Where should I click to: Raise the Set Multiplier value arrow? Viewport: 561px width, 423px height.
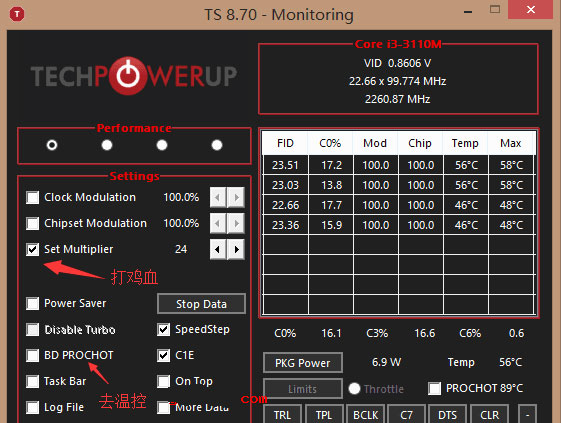(x=236, y=249)
